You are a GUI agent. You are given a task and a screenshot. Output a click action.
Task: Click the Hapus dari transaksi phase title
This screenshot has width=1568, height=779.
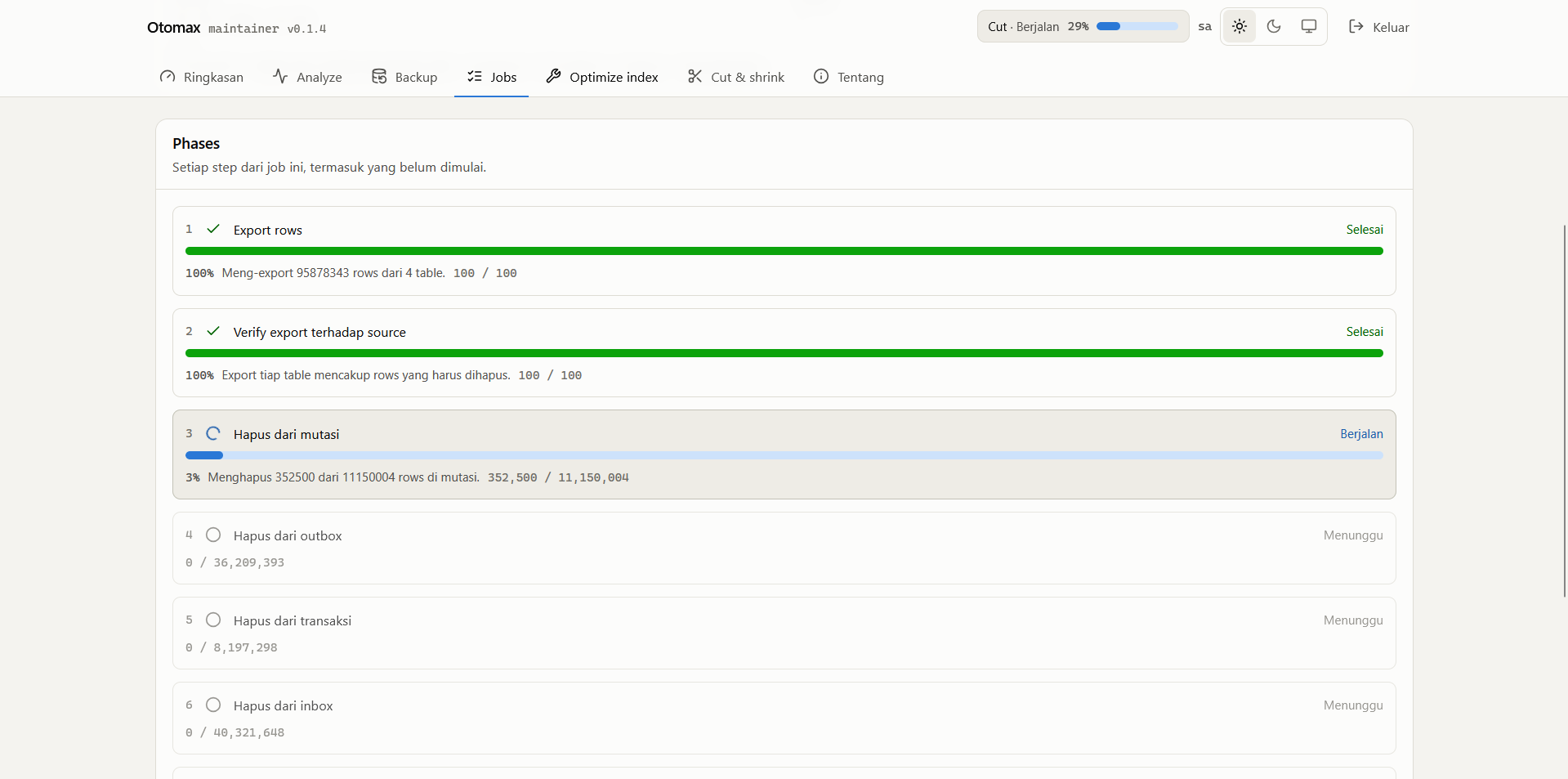pyautogui.click(x=293, y=620)
